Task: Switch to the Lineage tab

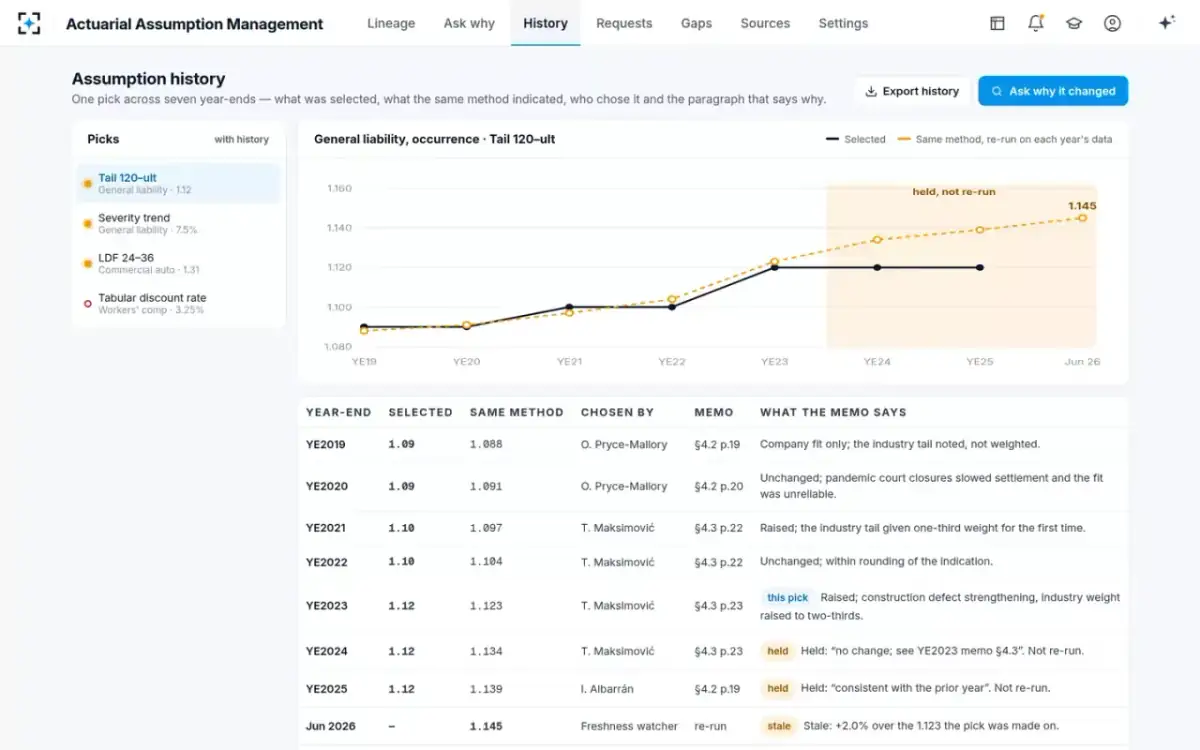Action: (391, 23)
